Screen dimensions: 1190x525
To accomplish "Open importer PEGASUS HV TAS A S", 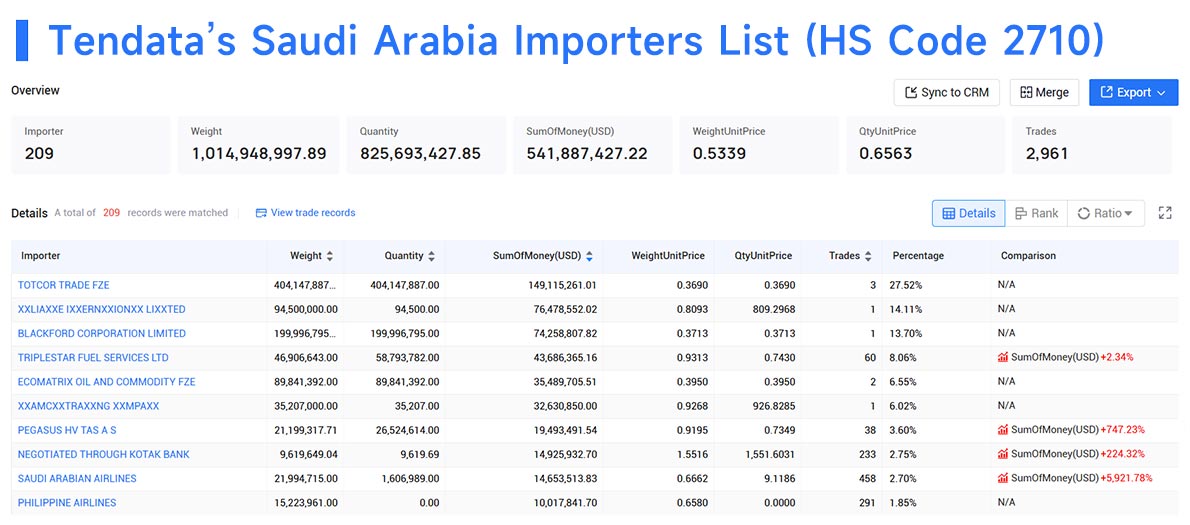I will 67,430.
